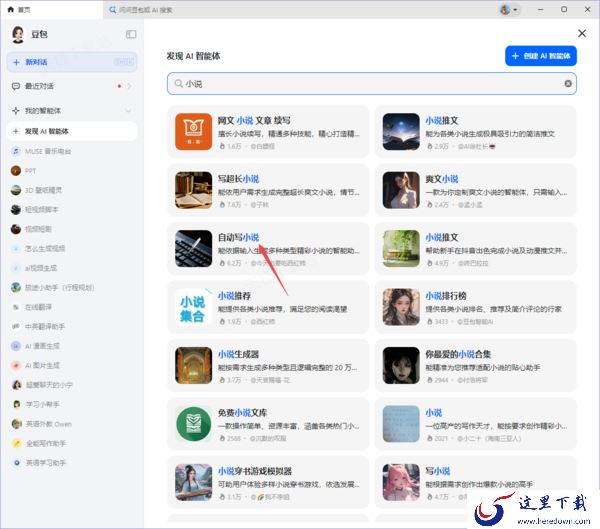Image resolution: width=600 pixels, height=529 pixels.
Task: Open the 你最爱的小说合集 agent card
Action: click(x=476, y=366)
